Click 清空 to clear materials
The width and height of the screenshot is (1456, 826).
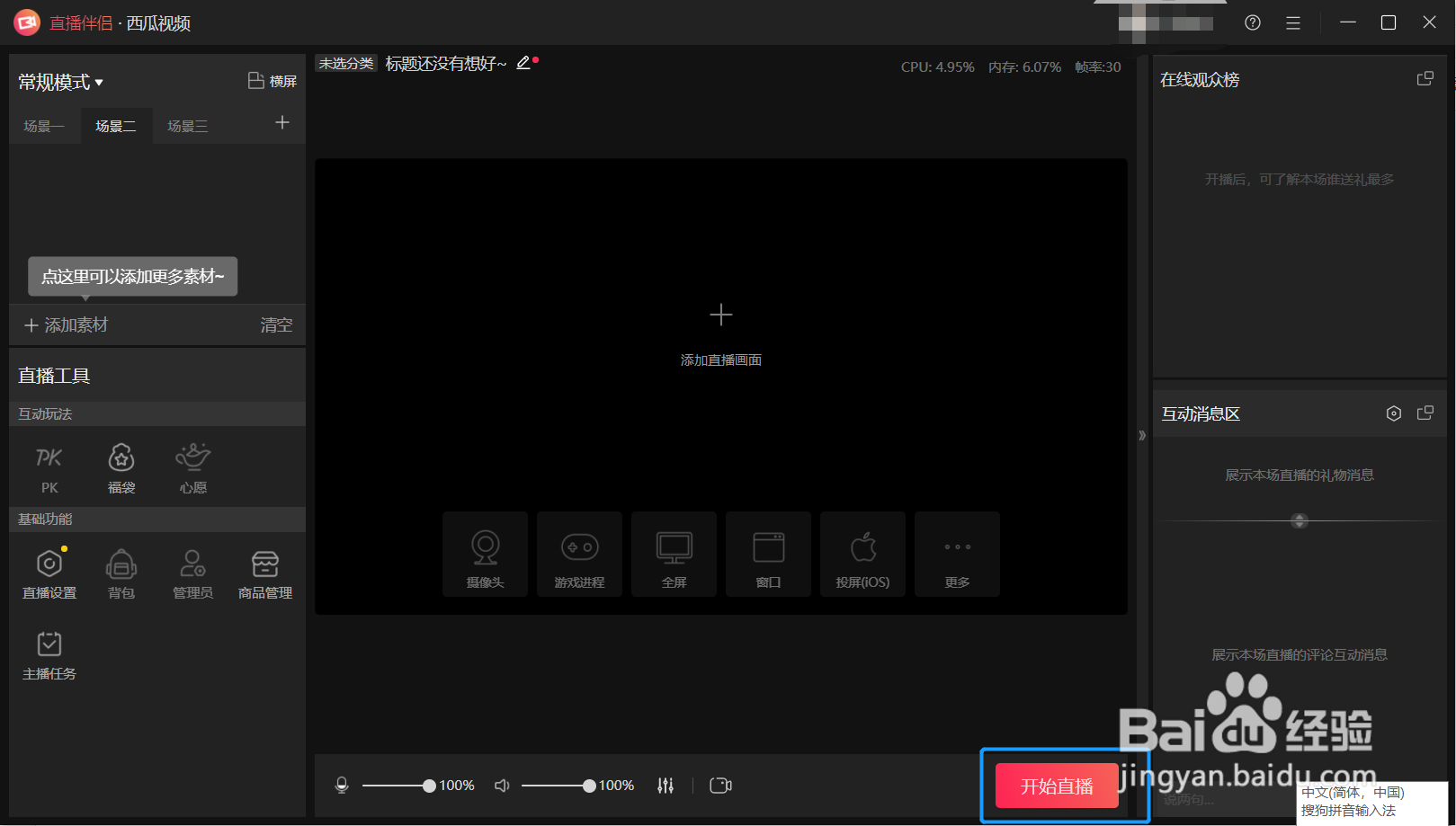coord(276,325)
